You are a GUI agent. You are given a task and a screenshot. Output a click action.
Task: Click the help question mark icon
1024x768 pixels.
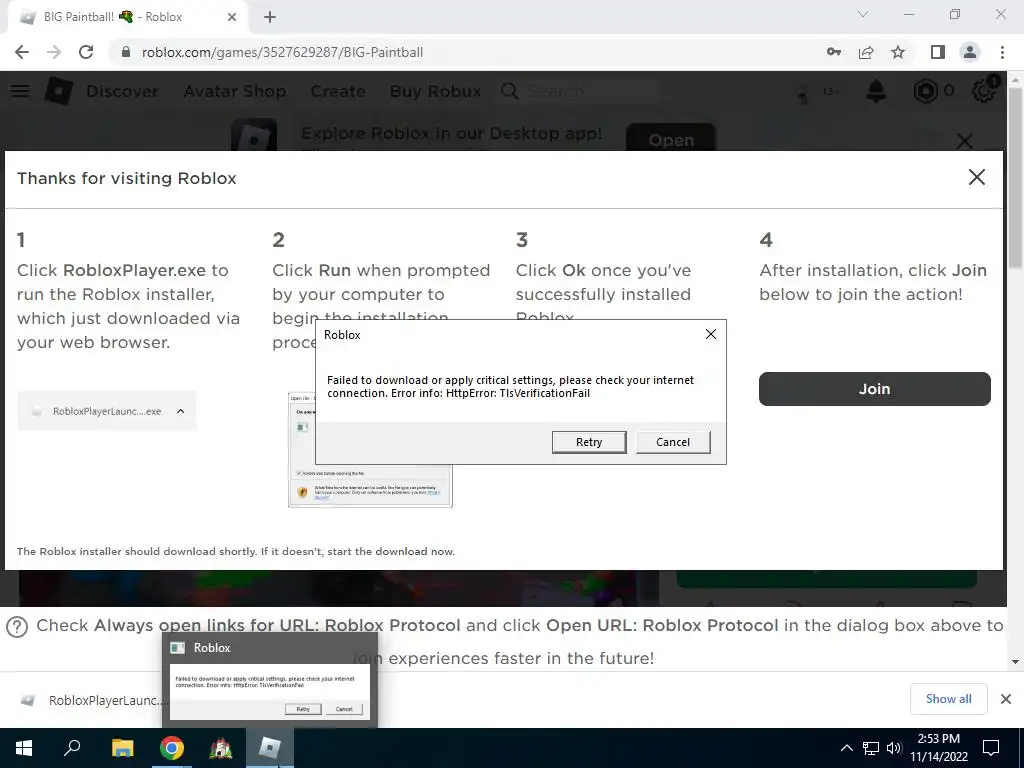coord(17,627)
